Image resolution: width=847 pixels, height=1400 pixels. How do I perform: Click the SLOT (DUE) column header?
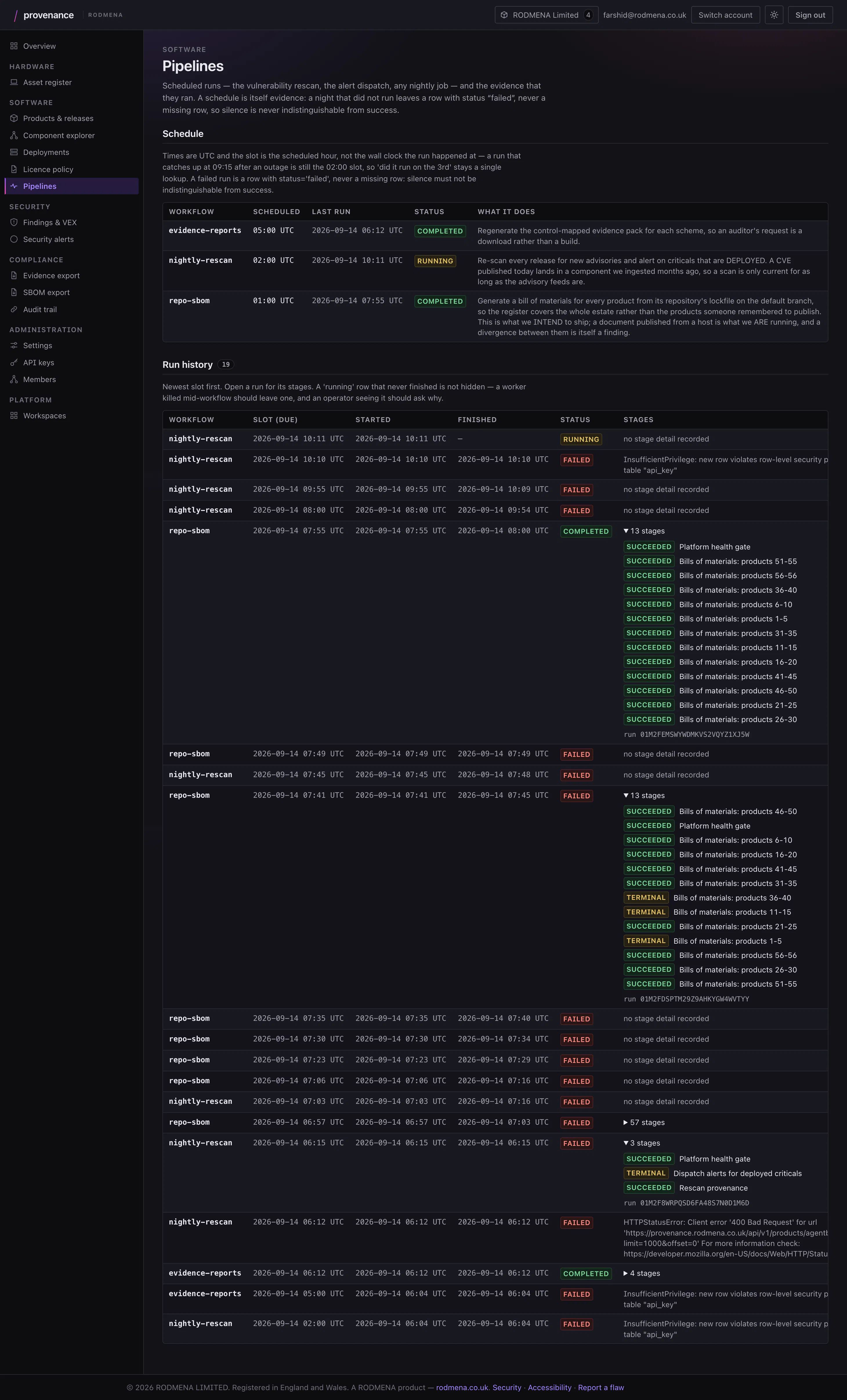click(x=275, y=420)
